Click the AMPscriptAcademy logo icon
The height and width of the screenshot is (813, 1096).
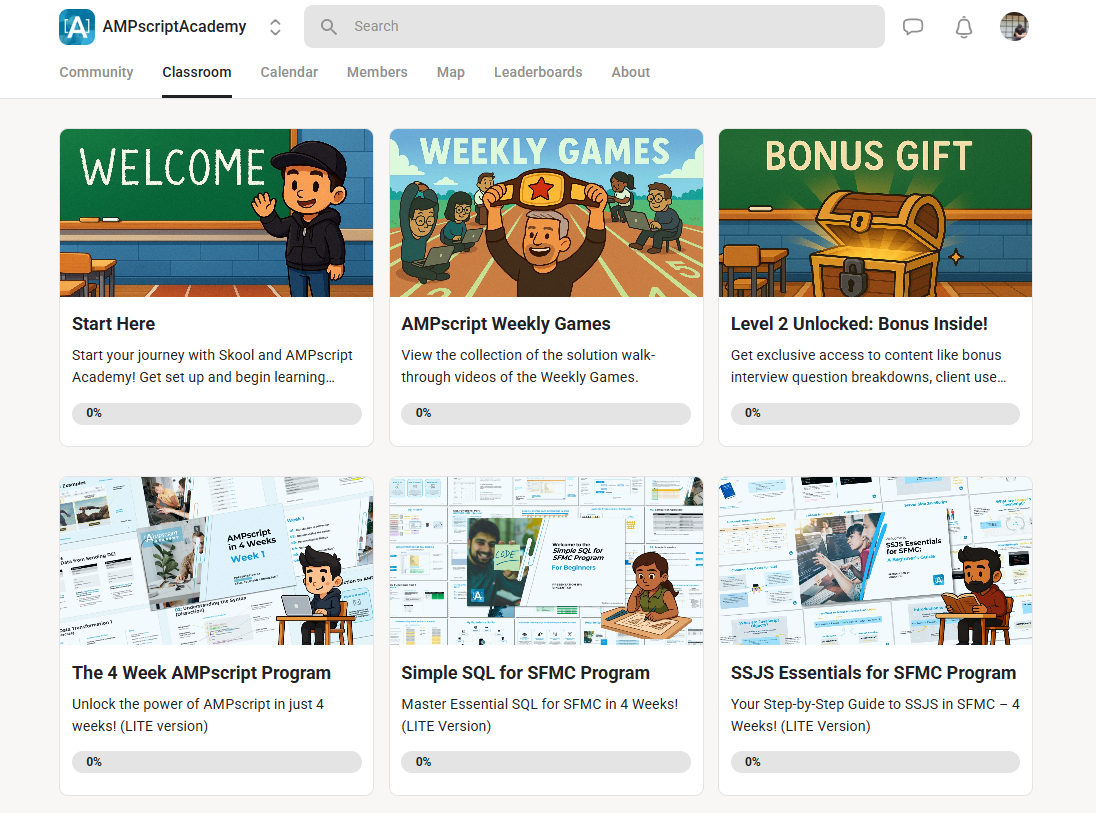[77, 27]
